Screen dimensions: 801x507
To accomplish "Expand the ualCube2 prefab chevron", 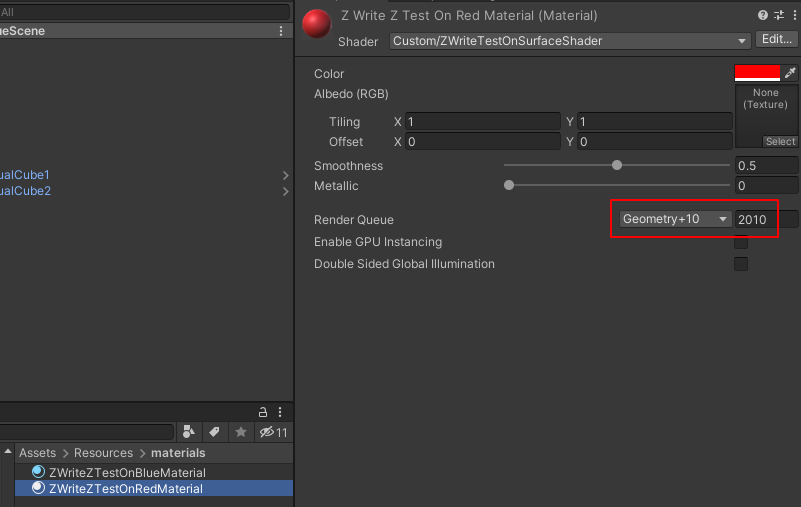I will coord(286,192).
